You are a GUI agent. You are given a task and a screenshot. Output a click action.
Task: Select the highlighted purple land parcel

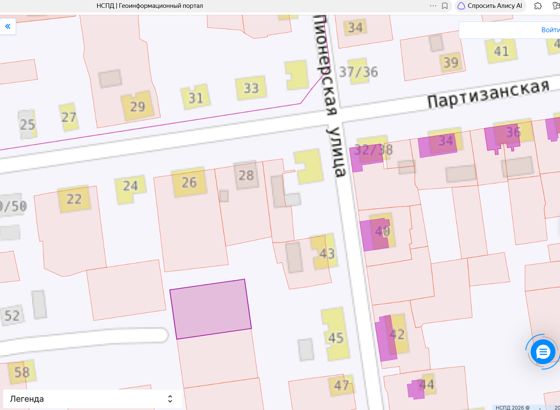point(211,309)
